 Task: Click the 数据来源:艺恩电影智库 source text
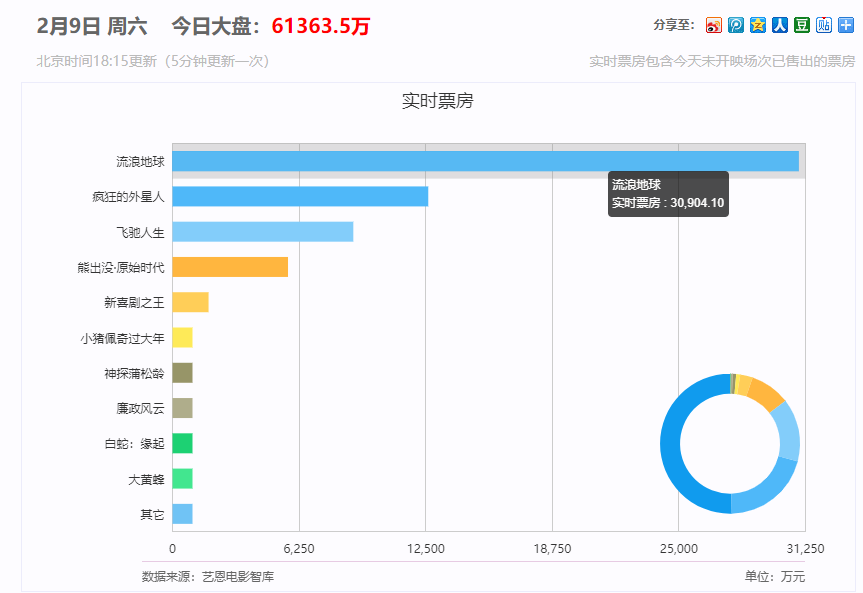pos(208,576)
